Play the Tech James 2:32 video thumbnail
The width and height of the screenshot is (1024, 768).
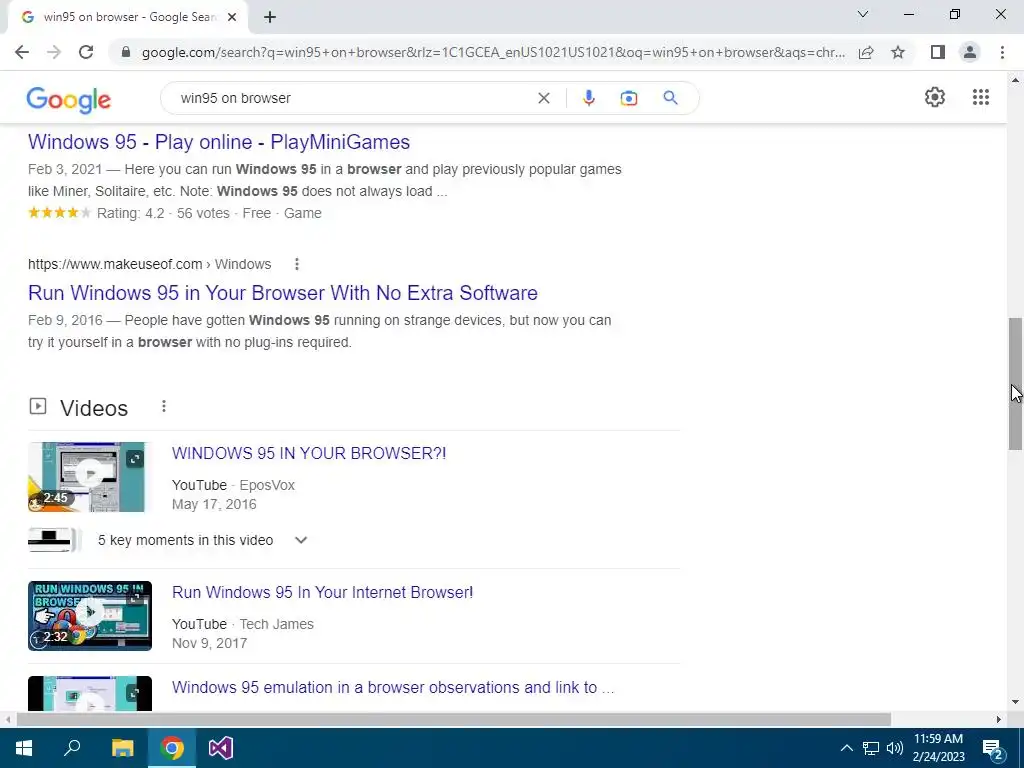(x=89, y=616)
